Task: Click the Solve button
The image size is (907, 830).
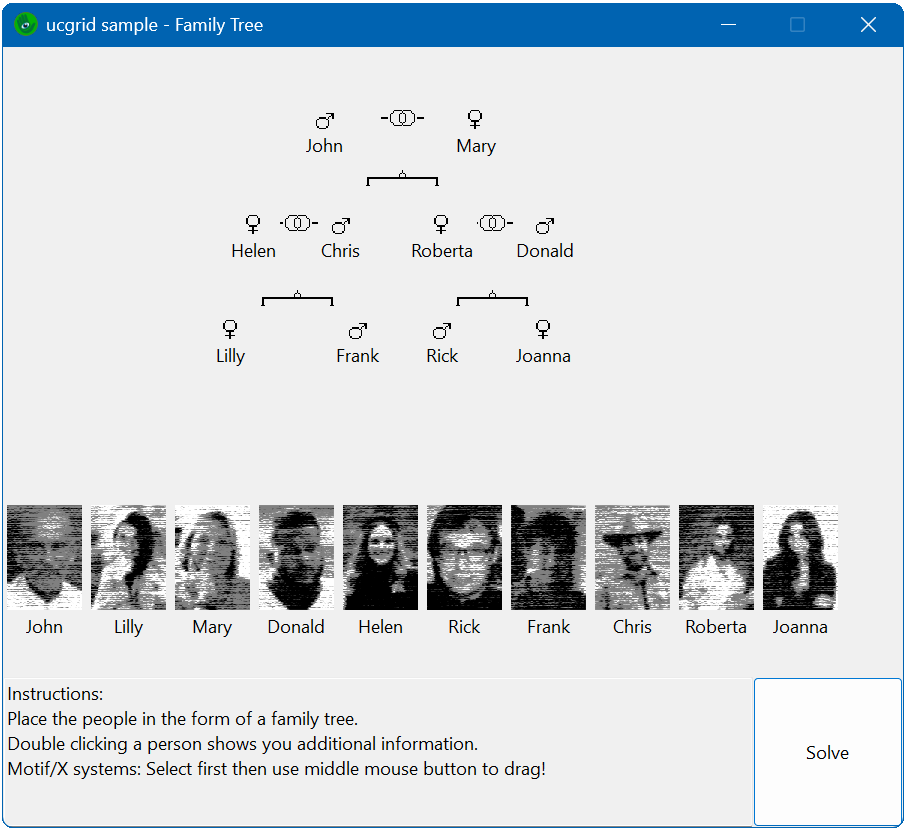Action: pos(827,752)
